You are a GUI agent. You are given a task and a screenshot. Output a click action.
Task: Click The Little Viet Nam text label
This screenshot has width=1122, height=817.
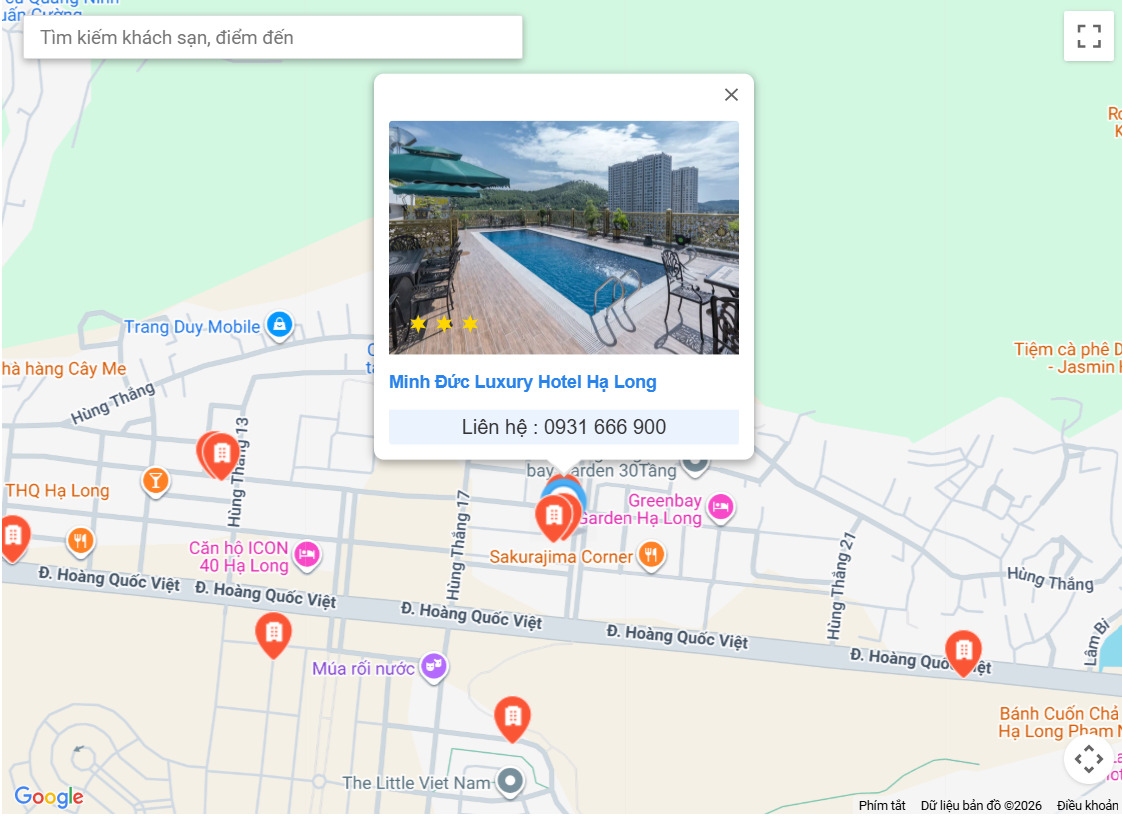[x=417, y=783]
